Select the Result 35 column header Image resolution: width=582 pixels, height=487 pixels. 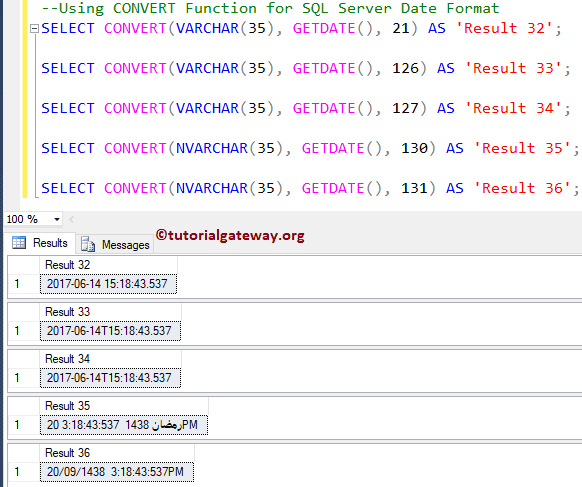124,406
